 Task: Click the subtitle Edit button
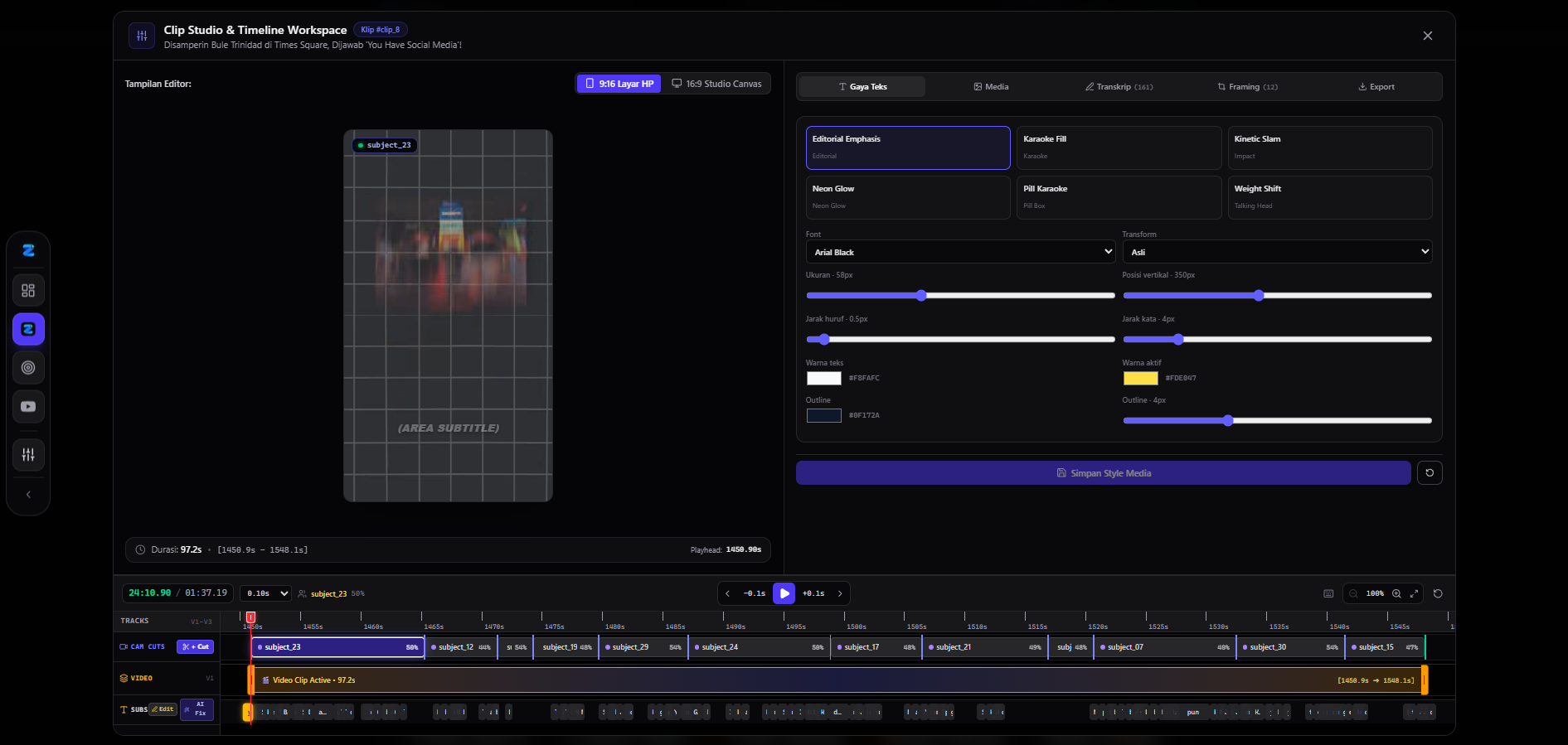(x=163, y=709)
